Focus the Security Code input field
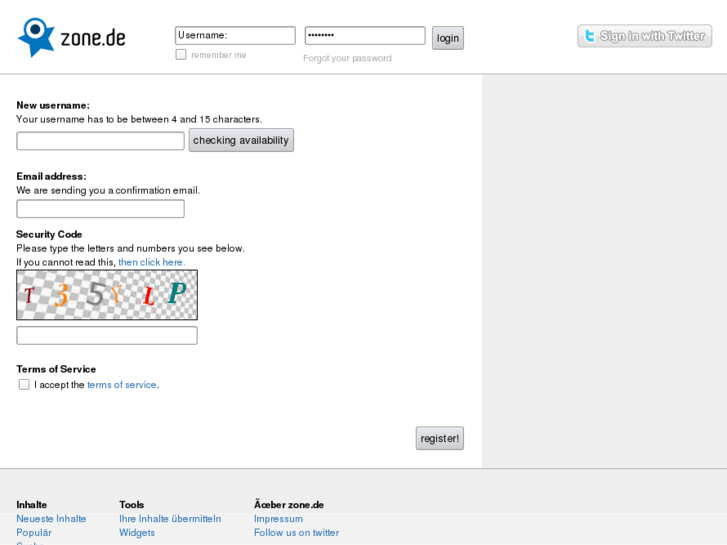The image size is (727, 545). [x=107, y=335]
